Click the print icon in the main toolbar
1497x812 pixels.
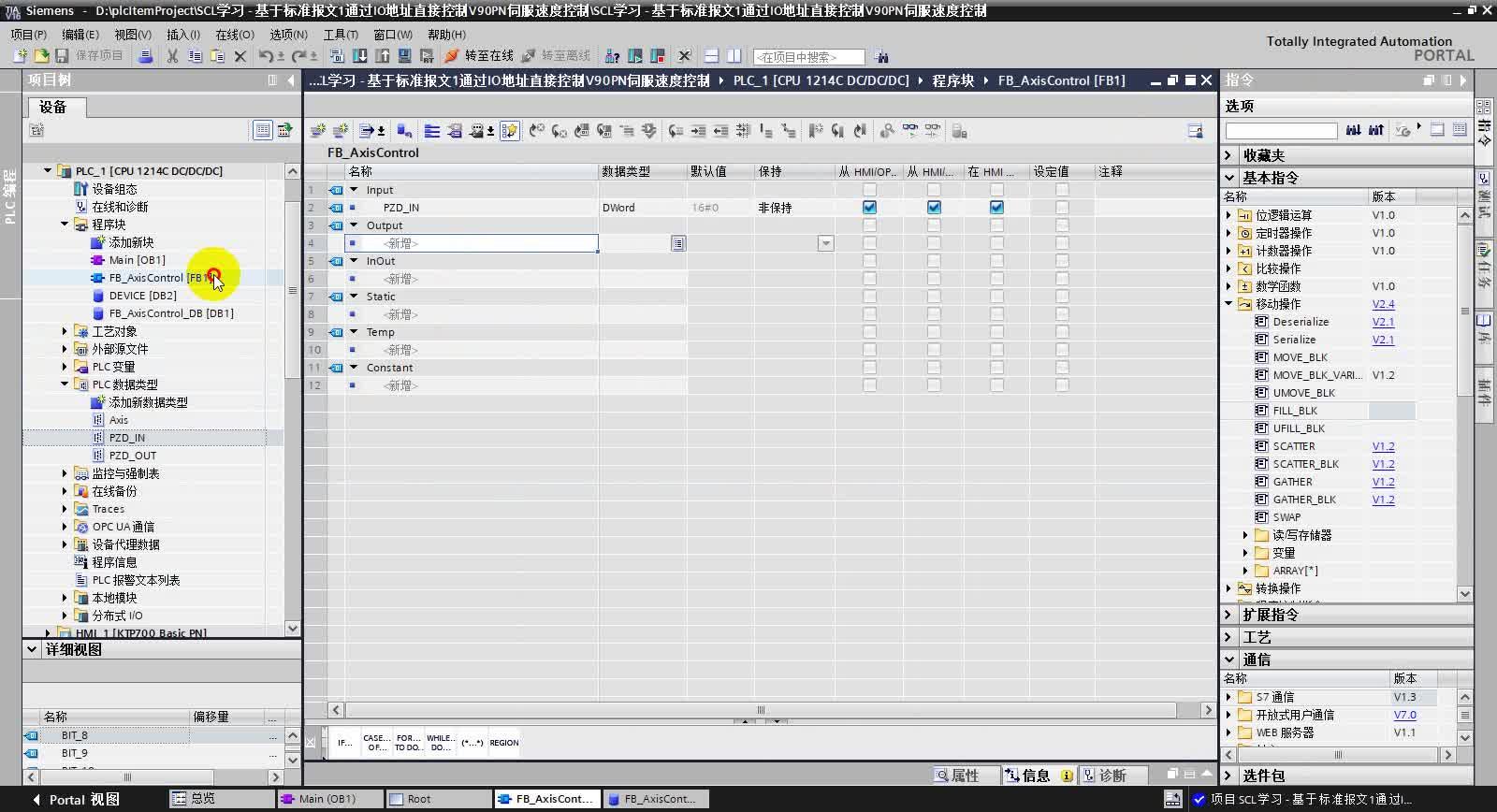(145, 56)
